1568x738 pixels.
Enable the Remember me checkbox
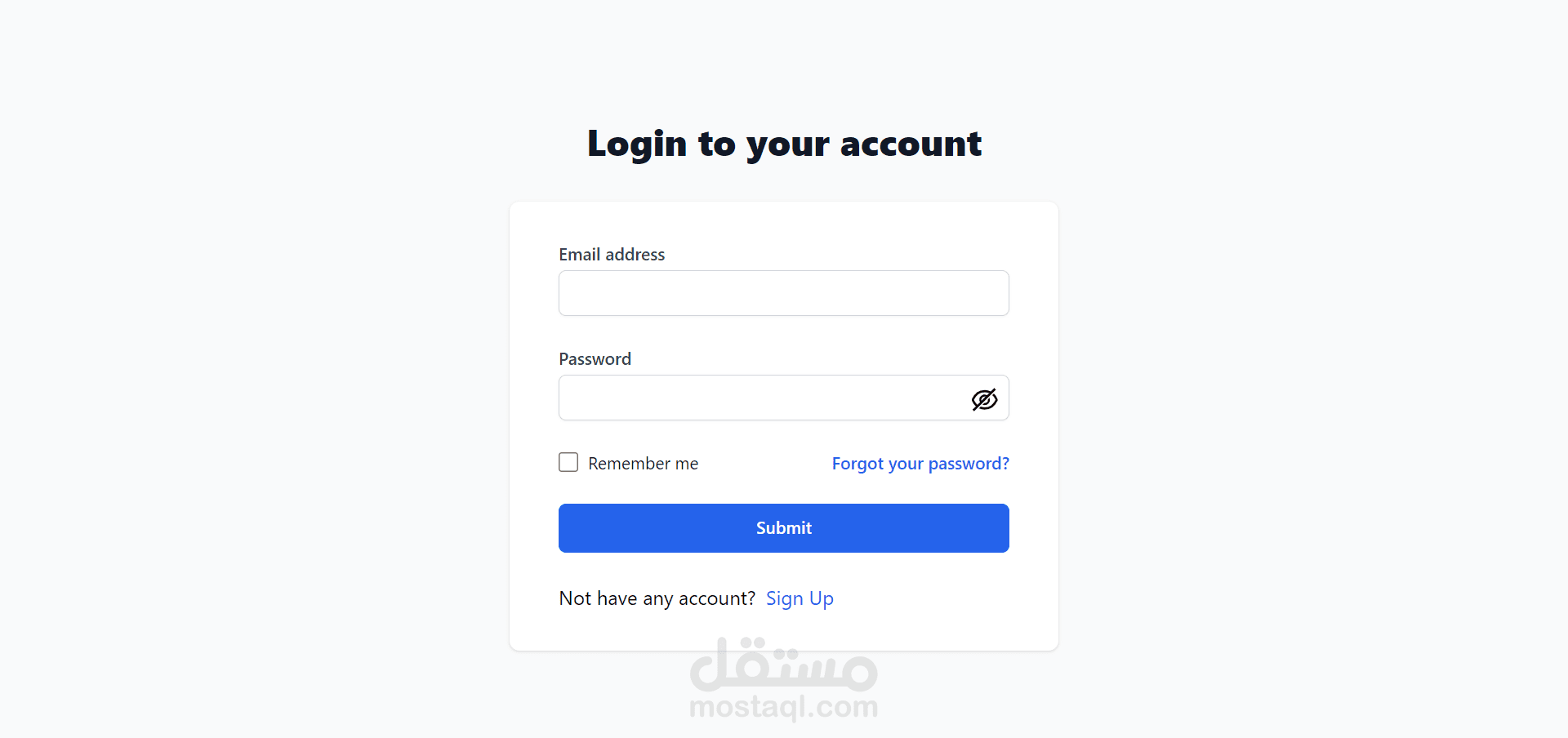(x=568, y=462)
